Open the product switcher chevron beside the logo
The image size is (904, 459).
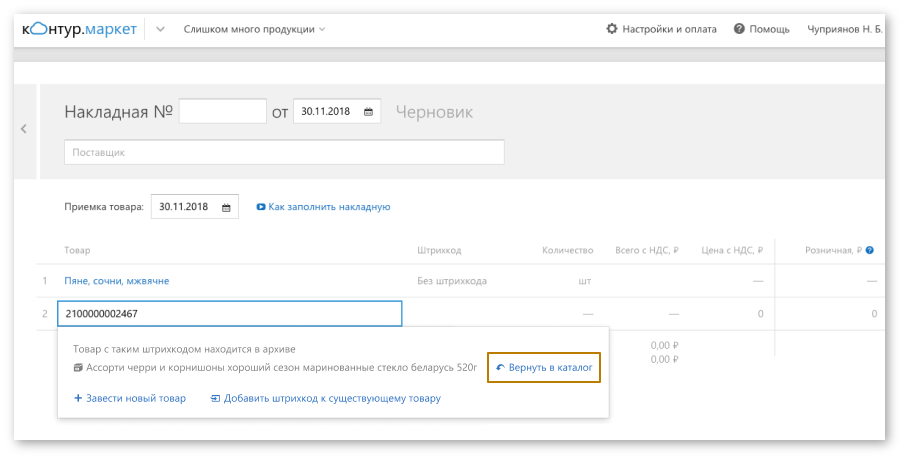click(161, 29)
